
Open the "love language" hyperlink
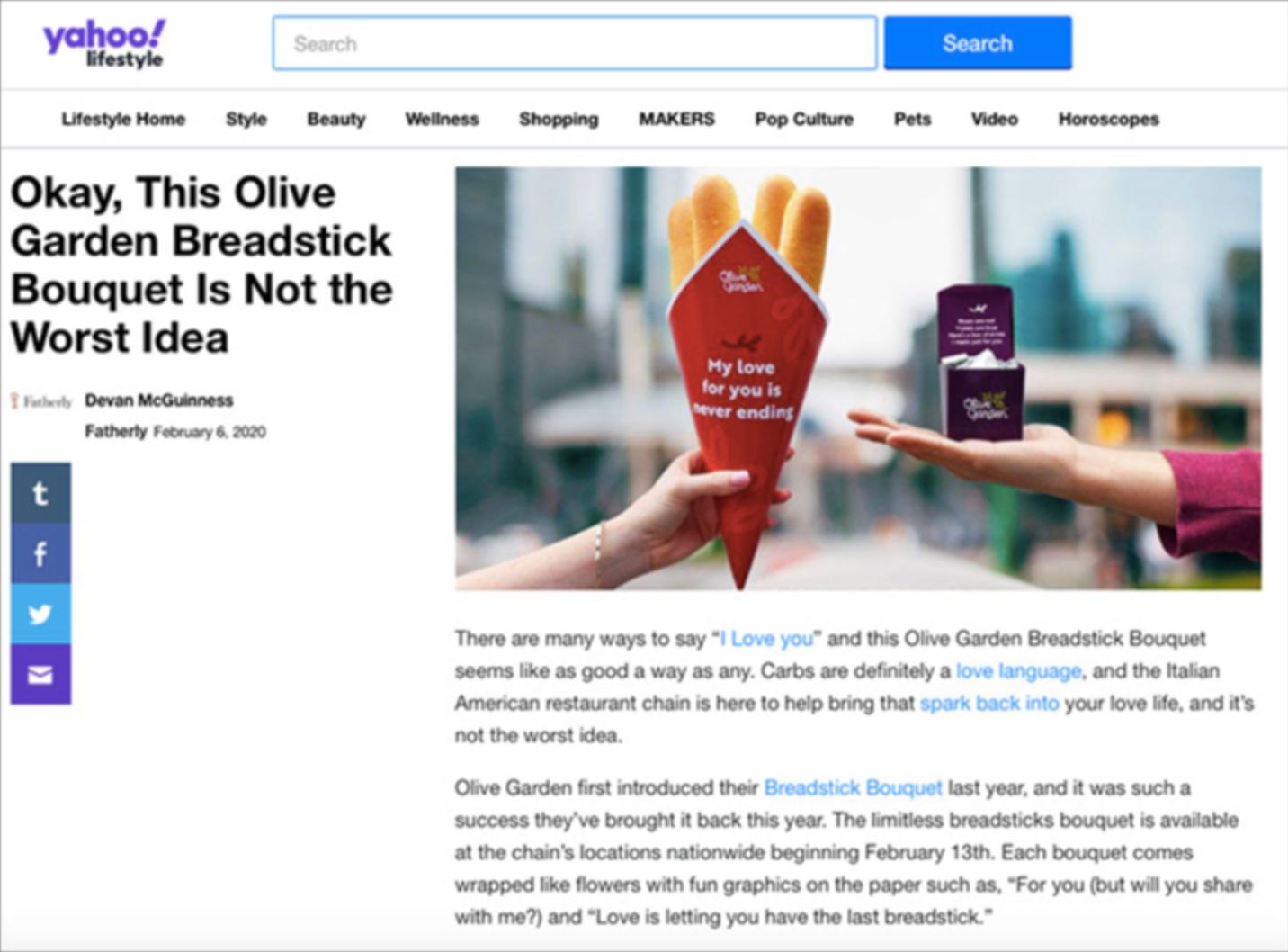pyautogui.click(x=1018, y=671)
